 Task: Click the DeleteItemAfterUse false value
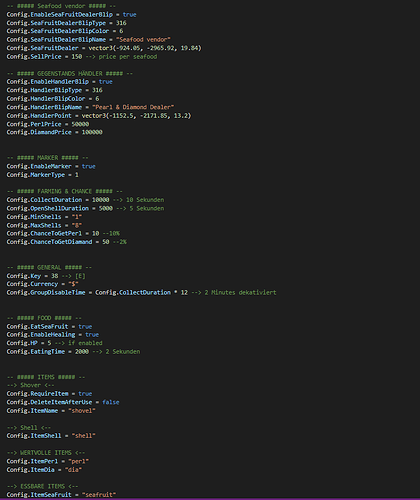tap(111, 402)
